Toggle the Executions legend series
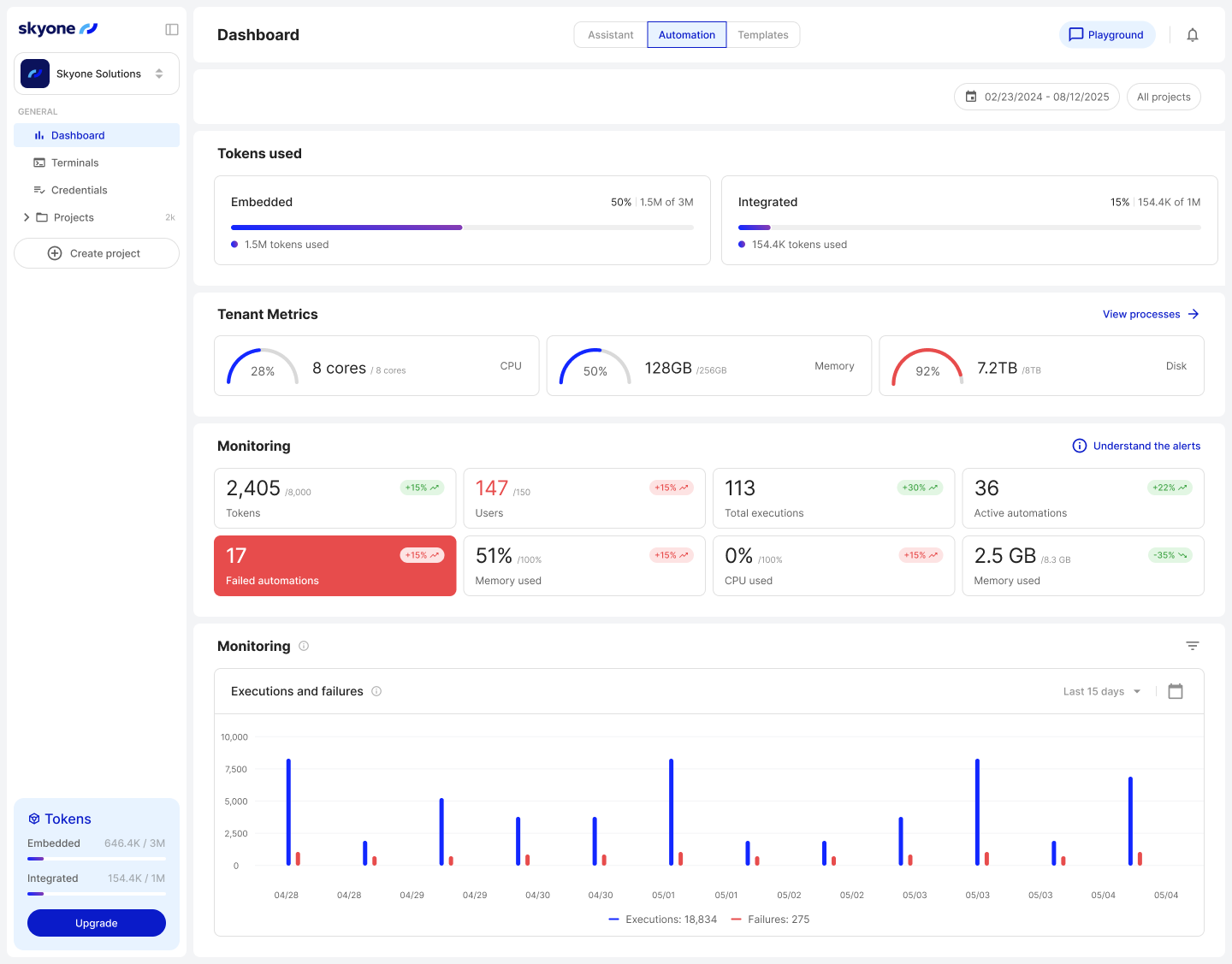Screen dimensions: 1232x964 pyautogui.click(x=663, y=920)
